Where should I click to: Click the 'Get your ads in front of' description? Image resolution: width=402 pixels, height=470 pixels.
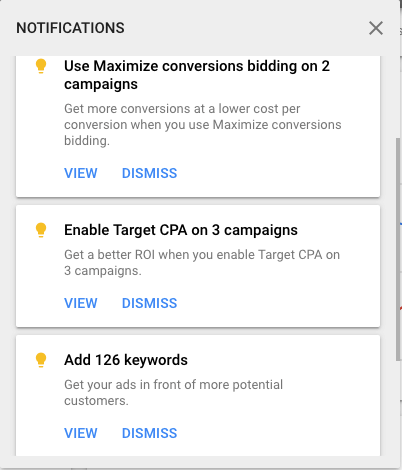[173, 393]
